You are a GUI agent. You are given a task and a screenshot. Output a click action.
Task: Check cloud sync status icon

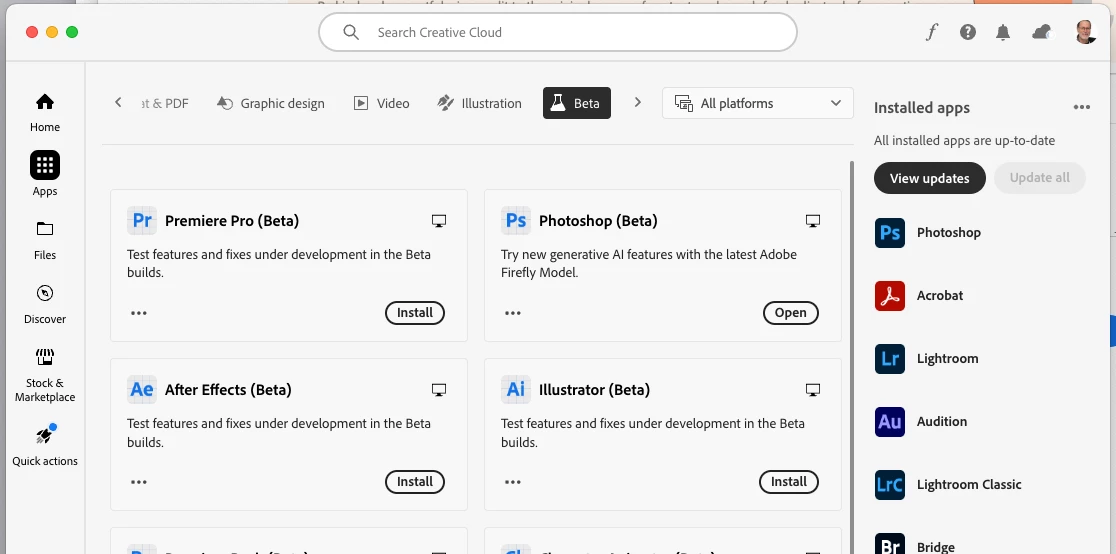(x=1042, y=32)
